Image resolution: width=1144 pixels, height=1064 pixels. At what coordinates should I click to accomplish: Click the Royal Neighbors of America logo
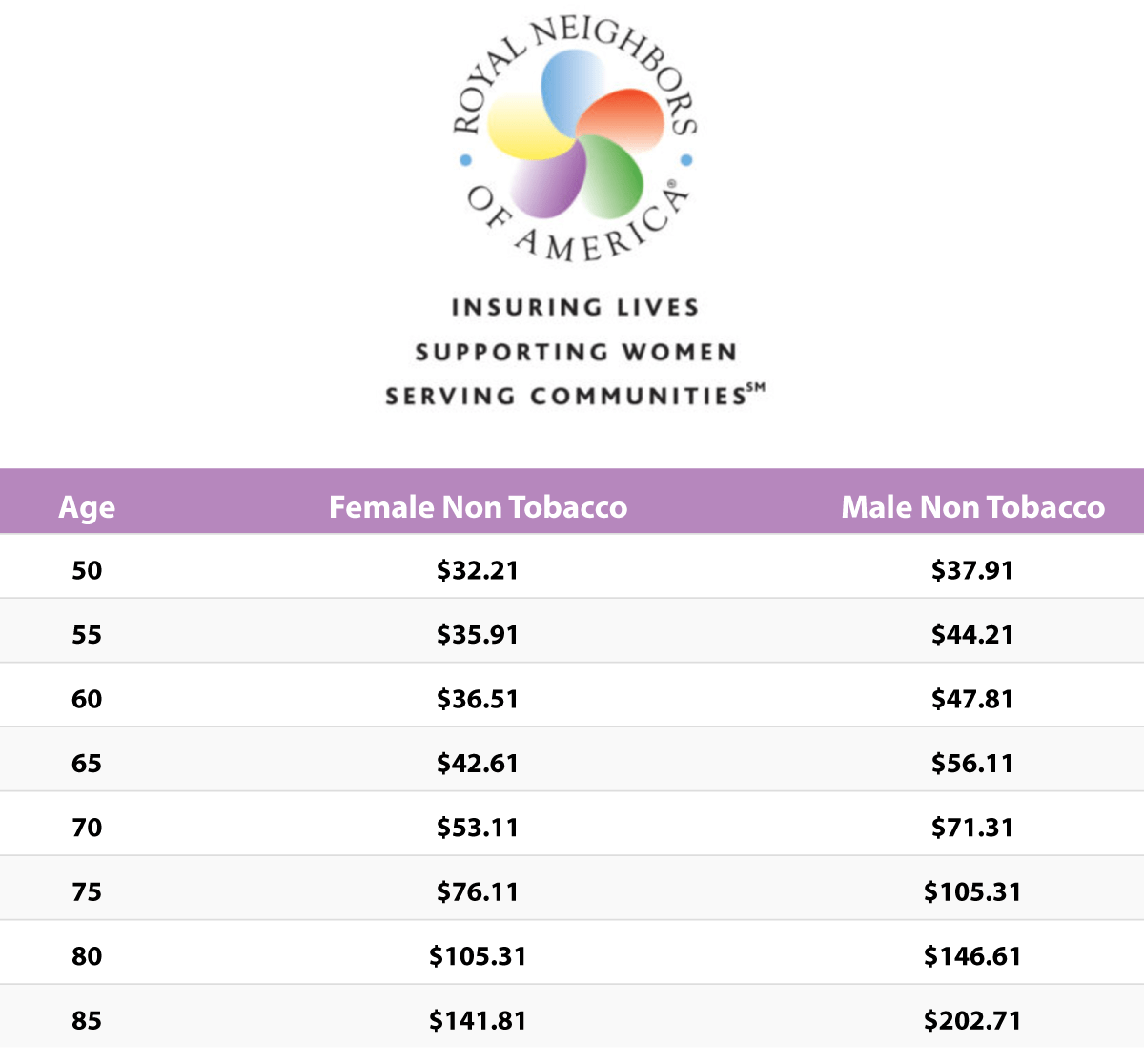pyautogui.click(x=575, y=138)
